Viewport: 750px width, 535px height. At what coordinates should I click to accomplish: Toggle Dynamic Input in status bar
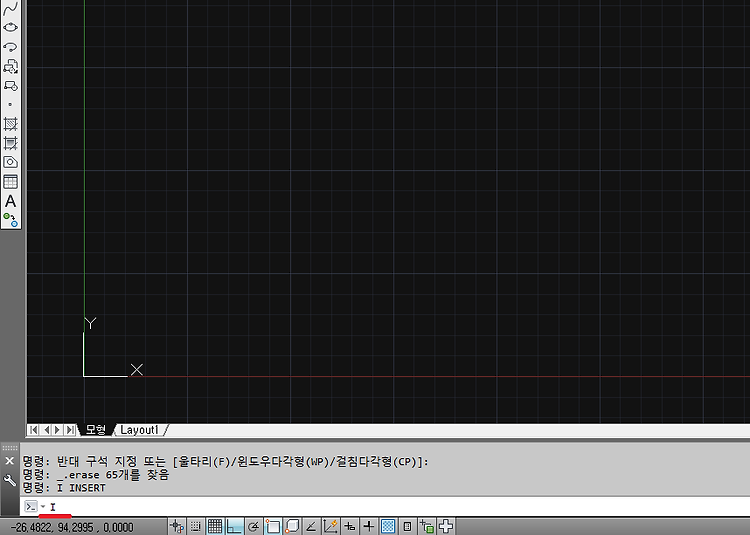coord(350,526)
